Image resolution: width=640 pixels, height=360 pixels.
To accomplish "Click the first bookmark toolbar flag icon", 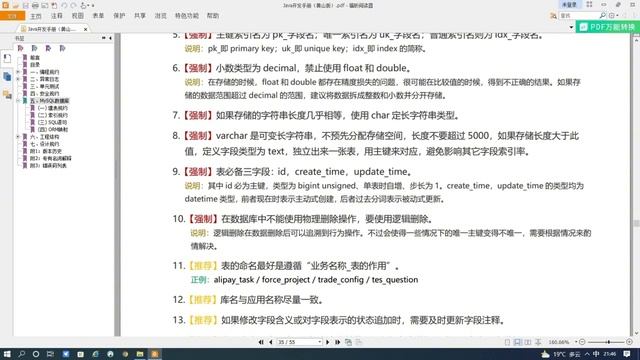I will point(20,48).
